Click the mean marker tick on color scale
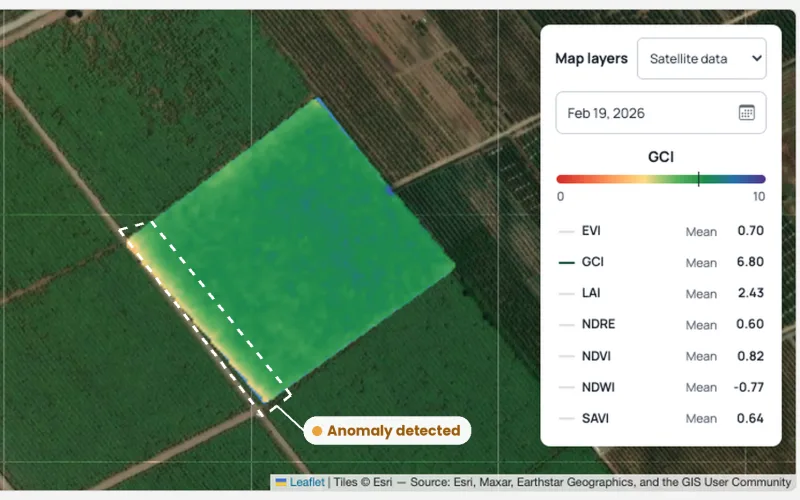This screenshot has height=500, width=800. [x=698, y=179]
